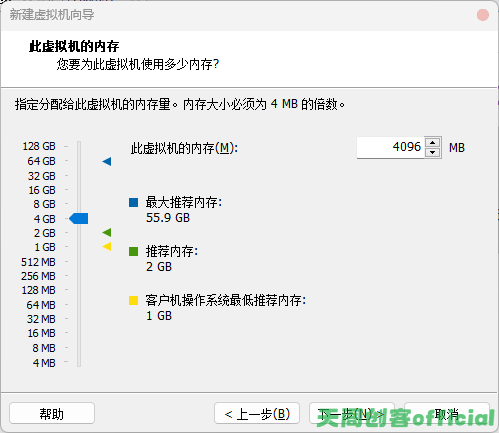Click the green recommended memory arrow marker

click(107, 232)
